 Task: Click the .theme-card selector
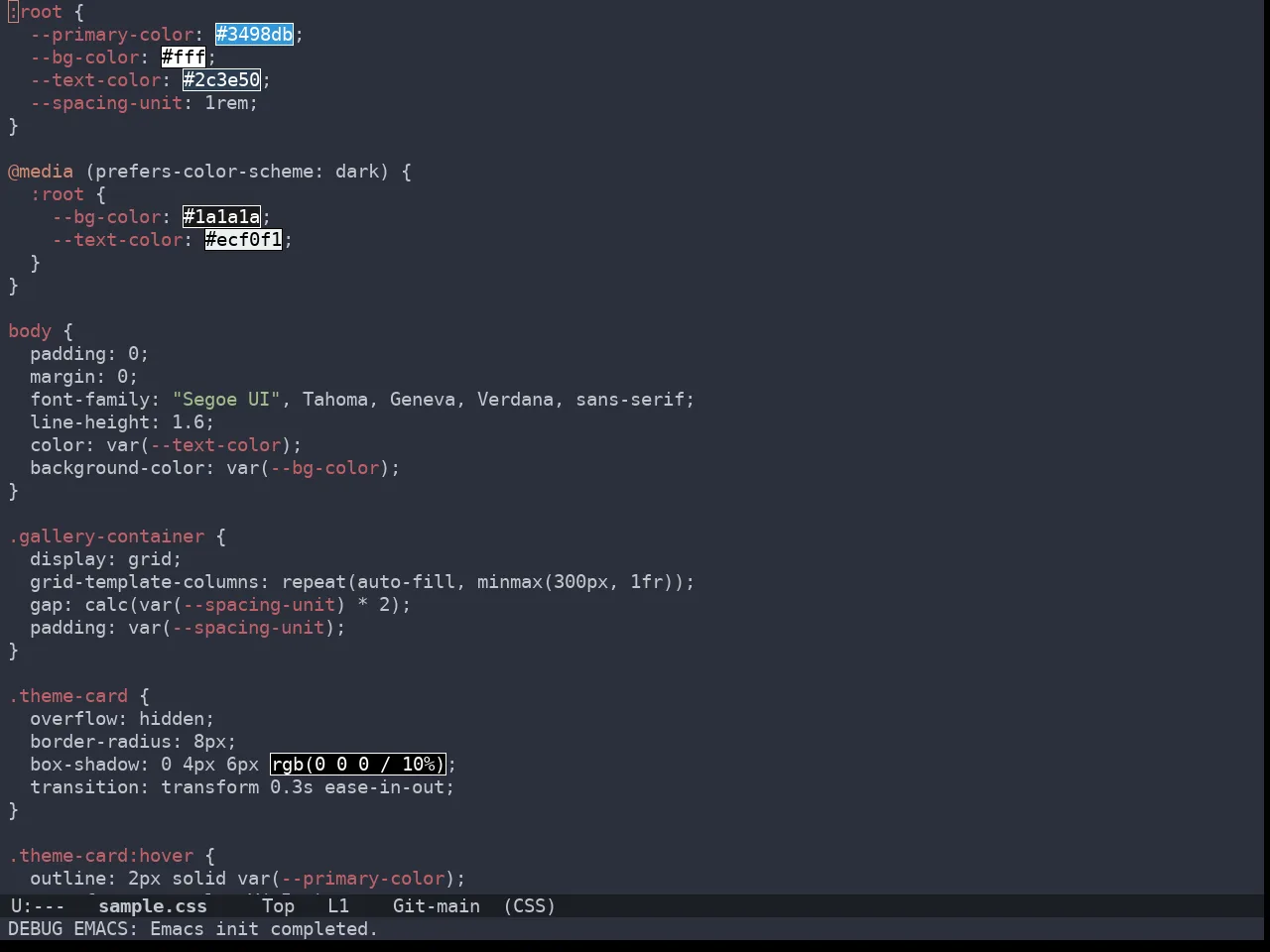coord(68,696)
